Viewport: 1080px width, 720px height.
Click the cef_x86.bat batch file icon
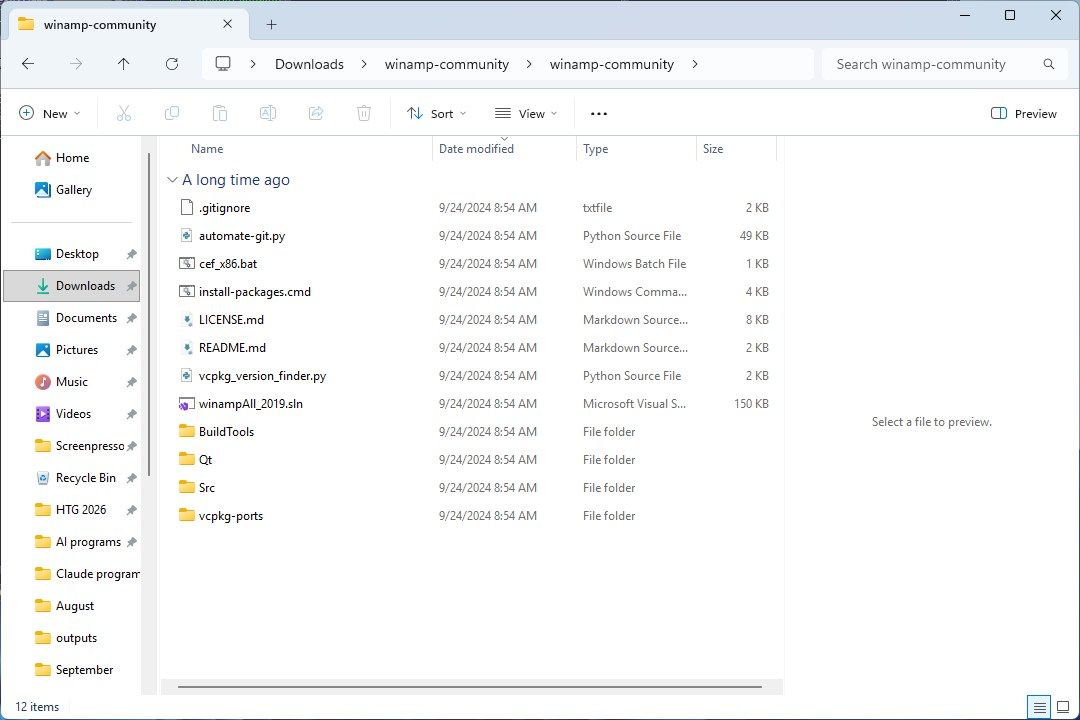[x=187, y=263]
